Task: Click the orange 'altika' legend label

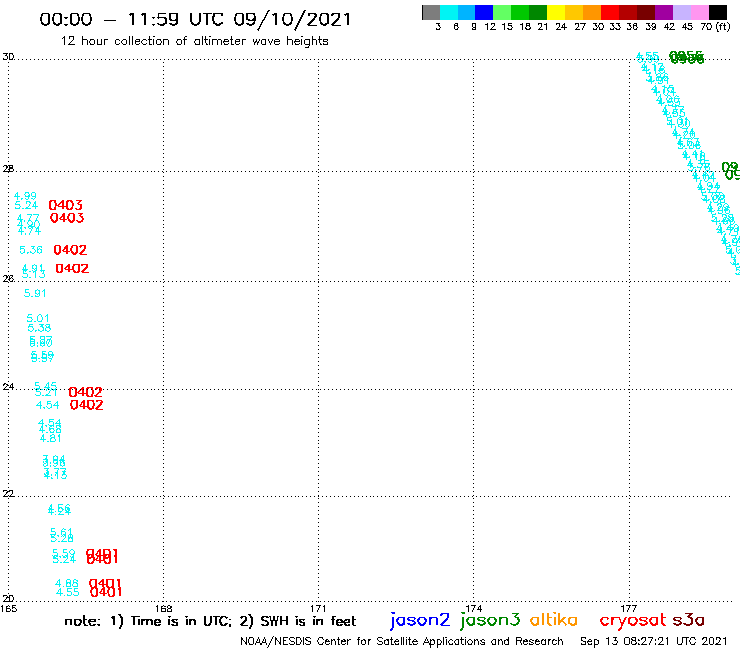Action: coord(554,619)
